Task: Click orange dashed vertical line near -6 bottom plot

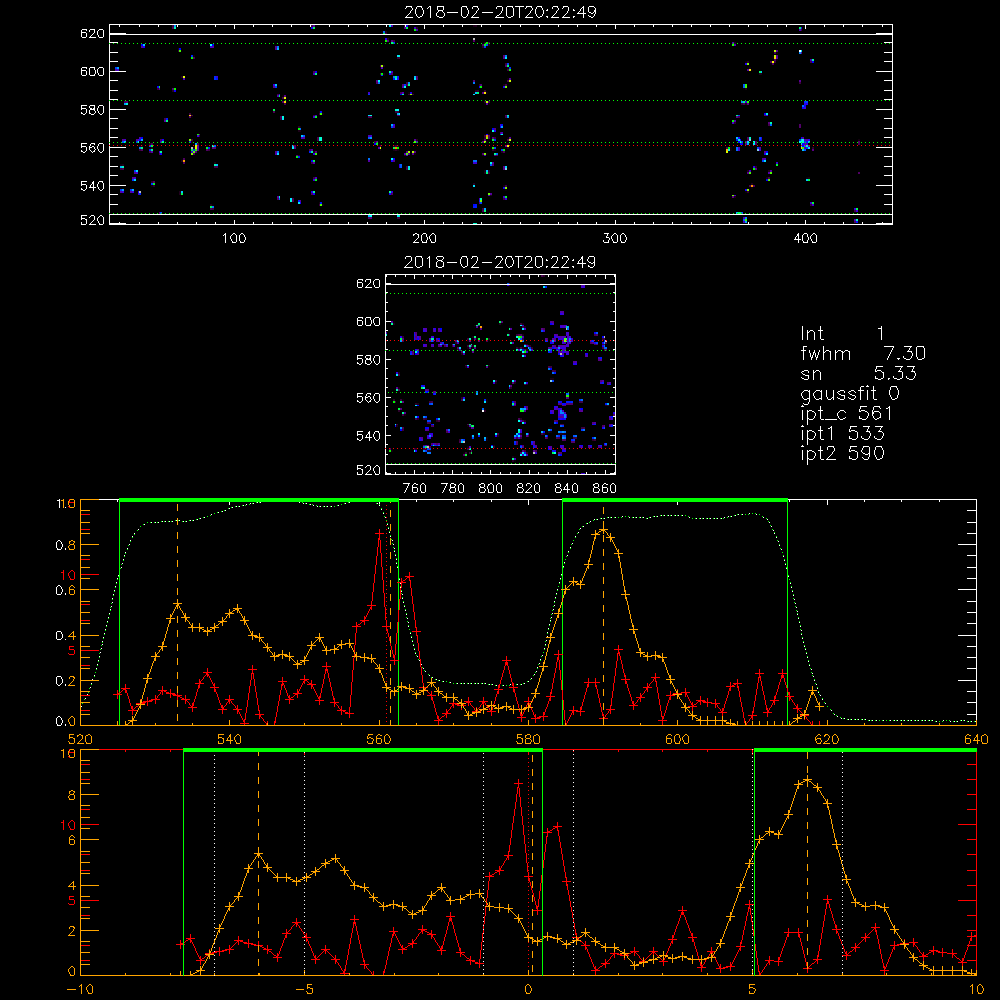Action: click(x=258, y=862)
